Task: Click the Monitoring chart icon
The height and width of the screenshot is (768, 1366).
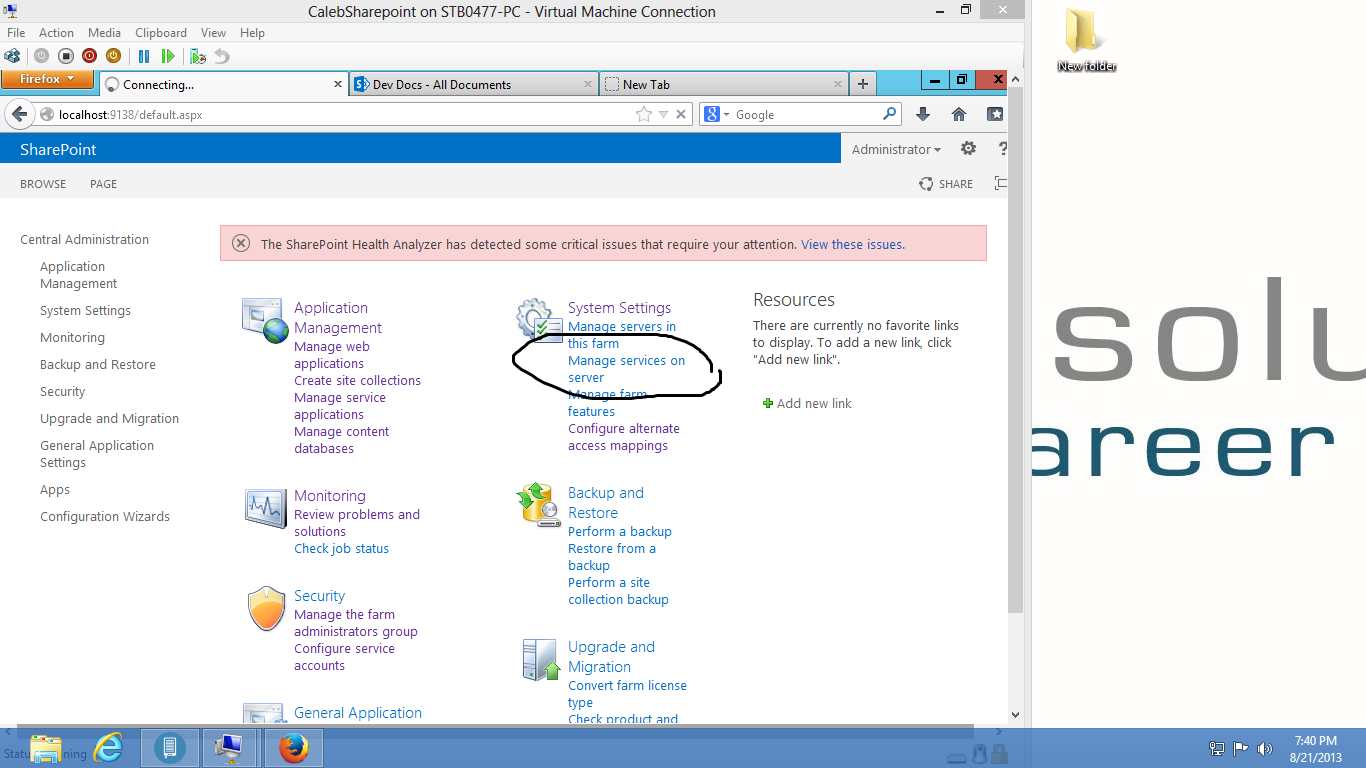Action: 265,508
